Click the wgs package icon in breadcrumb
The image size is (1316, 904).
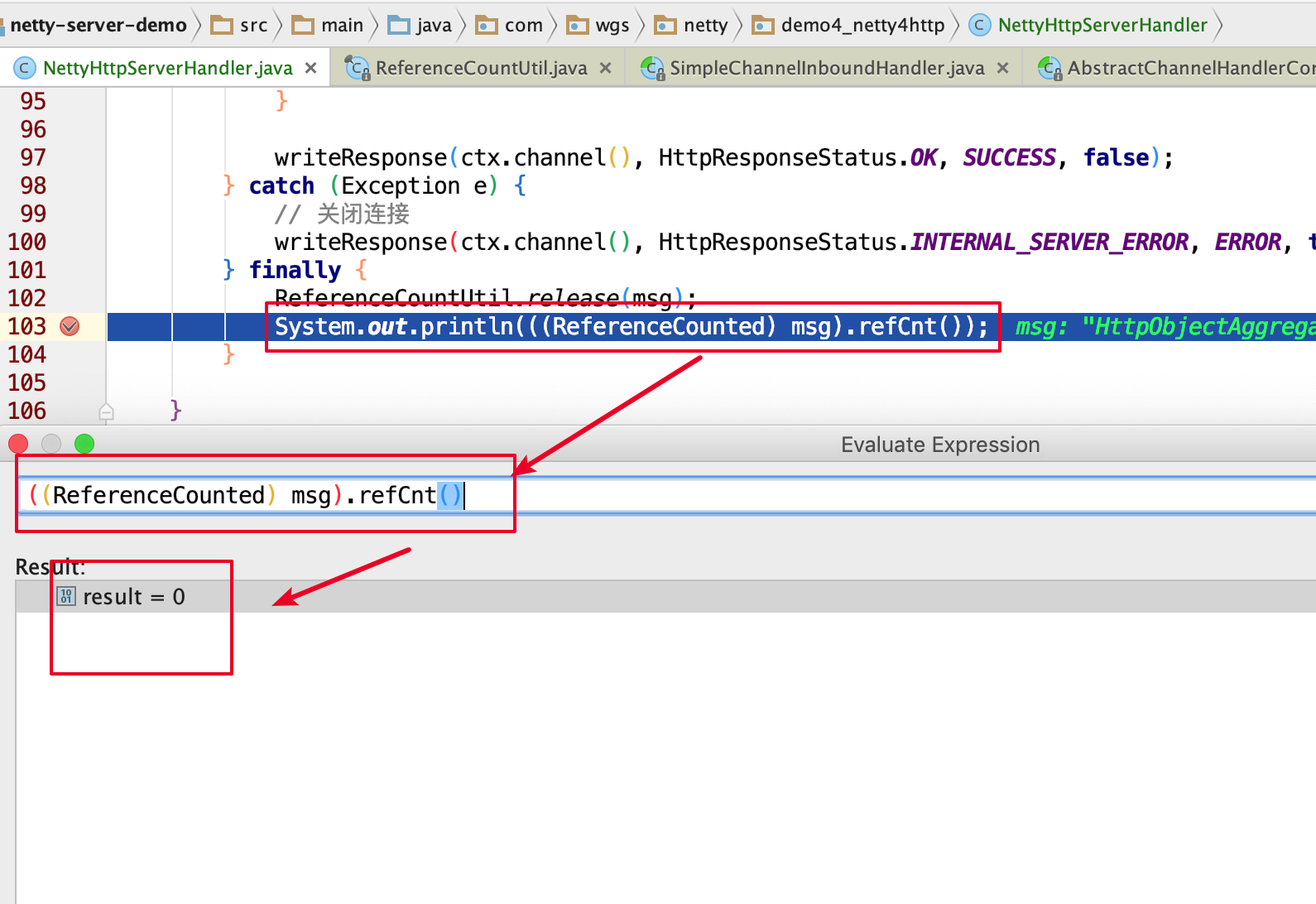(577, 25)
